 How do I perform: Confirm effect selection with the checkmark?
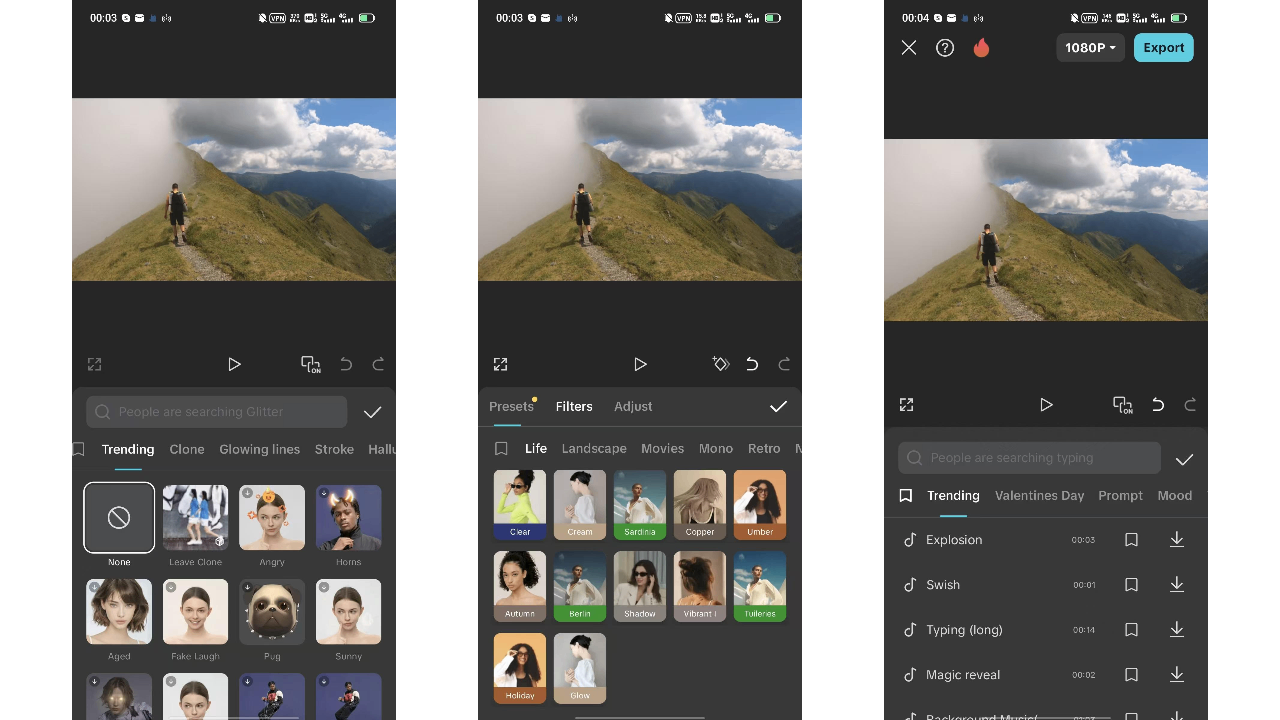coord(373,412)
